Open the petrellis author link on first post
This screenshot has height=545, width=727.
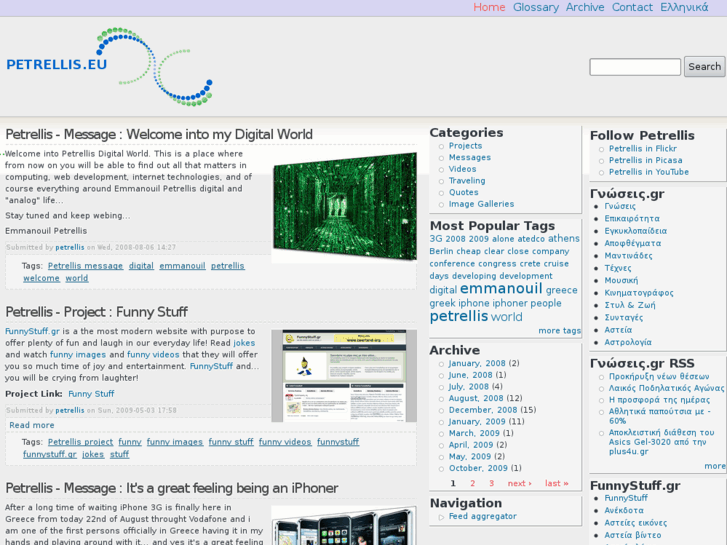(70, 247)
